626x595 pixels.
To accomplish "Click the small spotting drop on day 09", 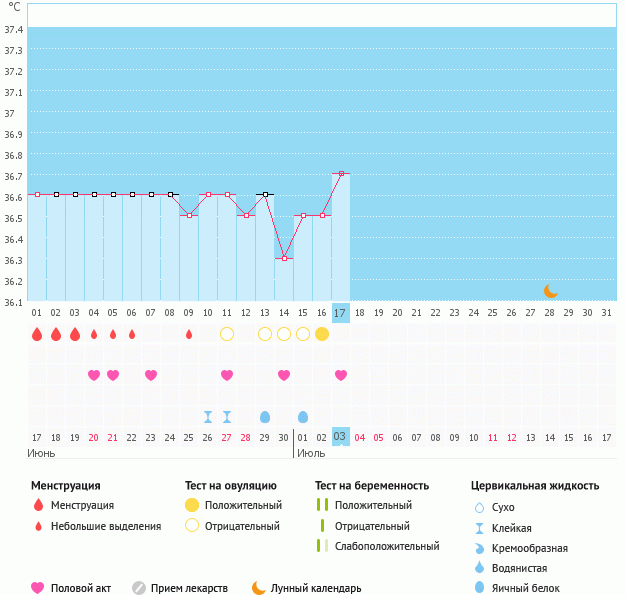I will [189, 334].
